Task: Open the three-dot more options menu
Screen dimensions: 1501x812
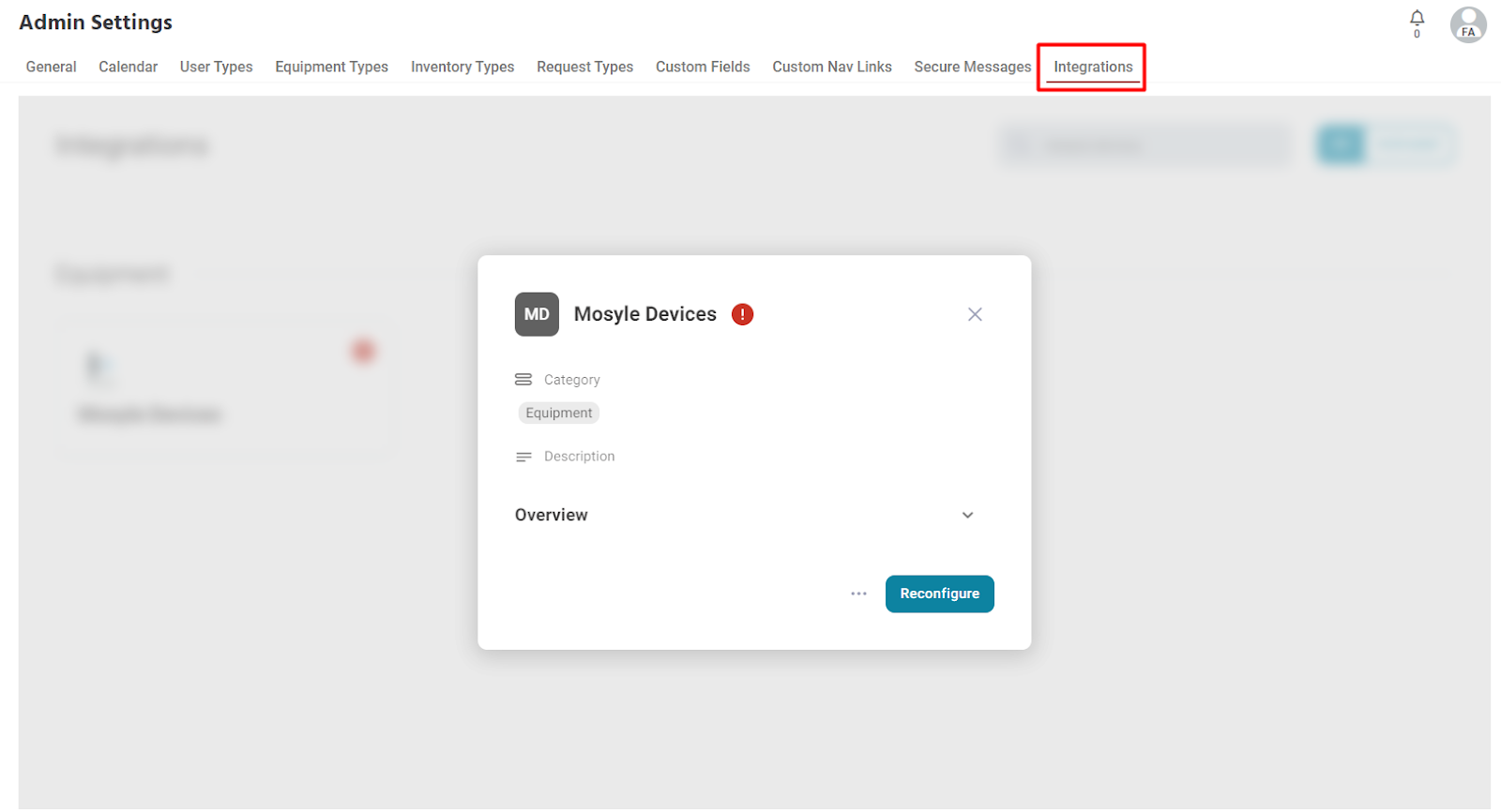Action: pyautogui.click(x=858, y=594)
